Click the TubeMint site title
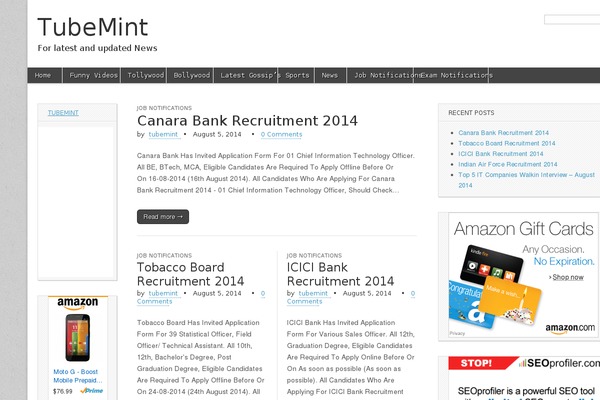Screen dimensions: 600x400 point(93,27)
